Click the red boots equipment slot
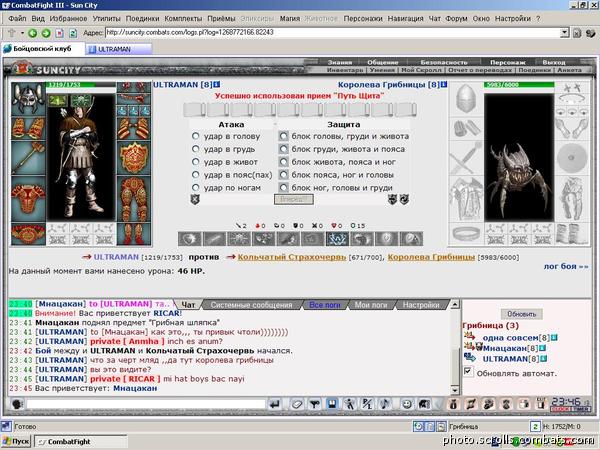Viewport: 600px width, 450px height. tap(134, 234)
